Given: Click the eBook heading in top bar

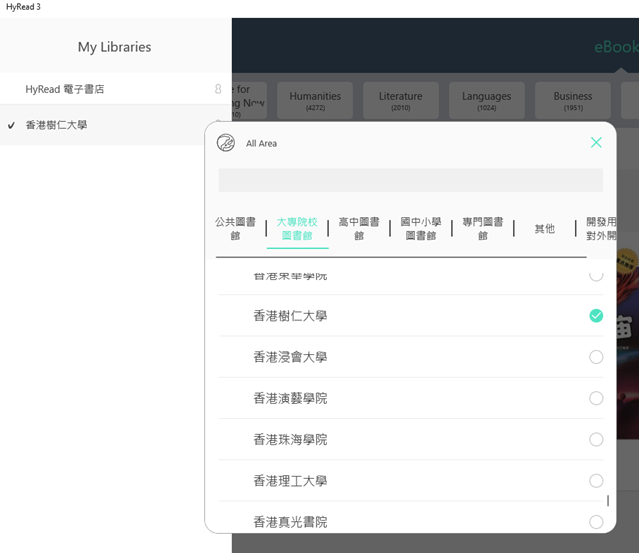Looking at the screenshot, I should point(616,47).
